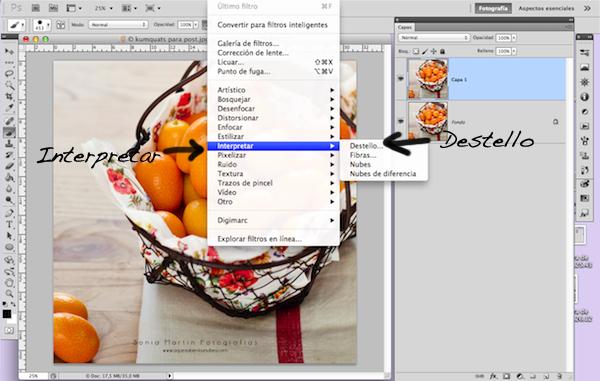Choose Nubes de diferencia
This screenshot has height=381, width=600.
(384, 174)
